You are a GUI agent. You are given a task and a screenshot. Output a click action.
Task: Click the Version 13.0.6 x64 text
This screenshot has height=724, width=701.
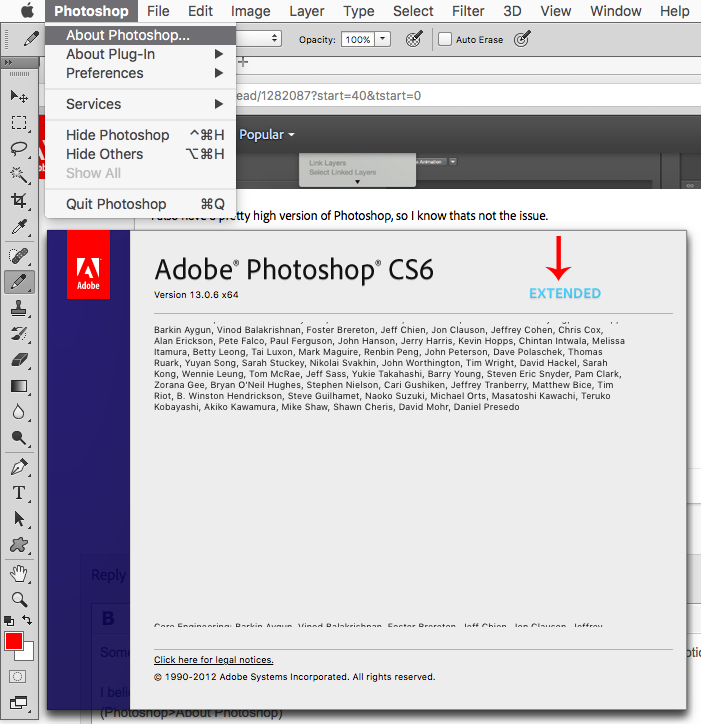pos(196,295)
